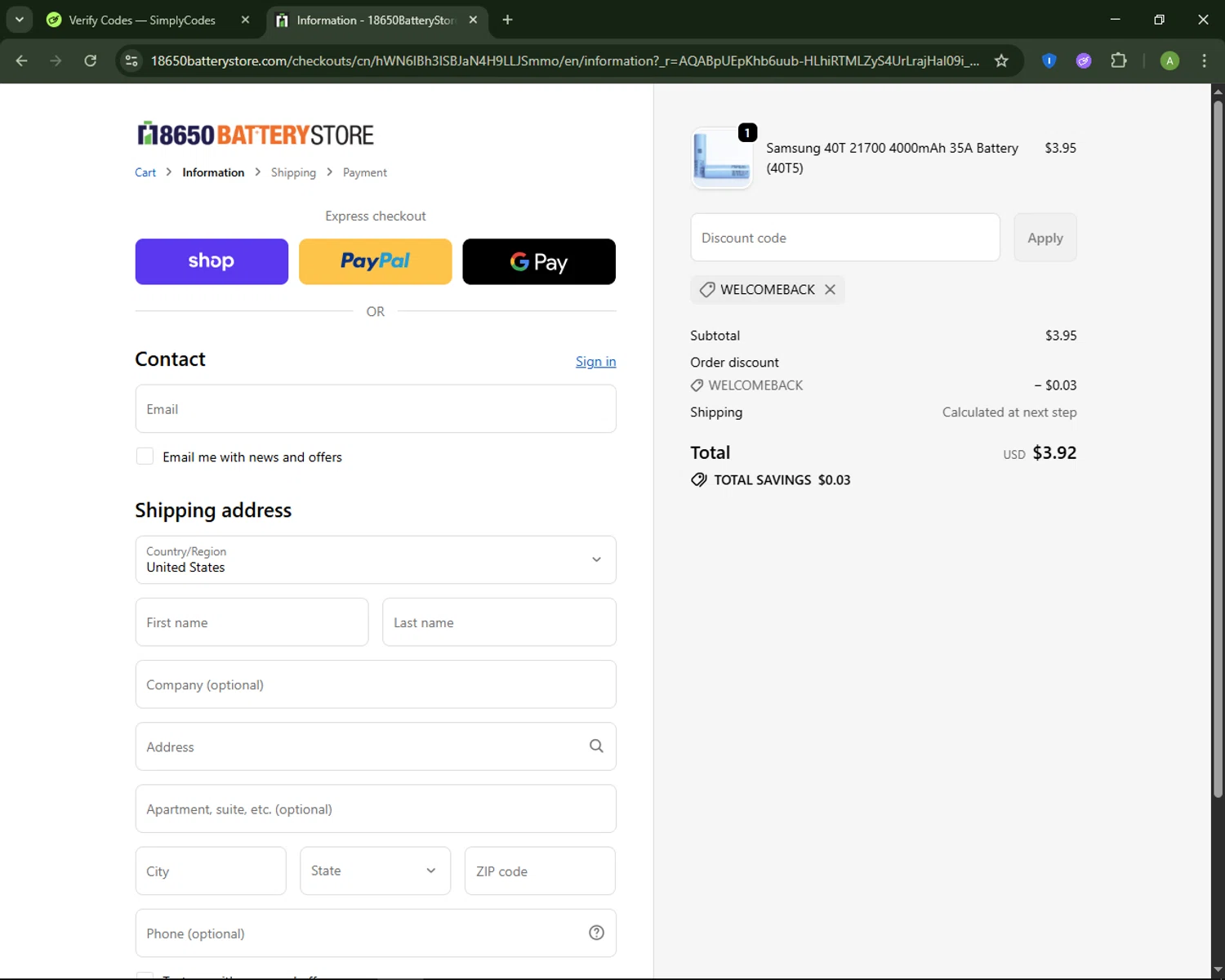
Task: Pay with Shop Pay button
Action: pos(212,261)
